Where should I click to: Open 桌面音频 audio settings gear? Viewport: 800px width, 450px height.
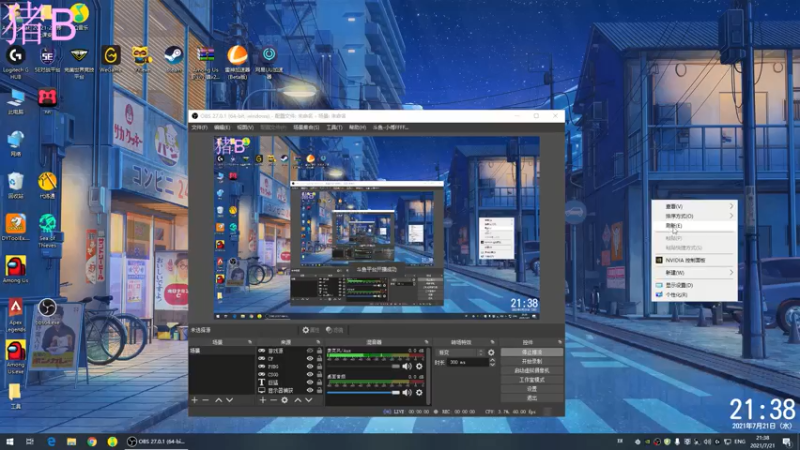click(x=419, y=392)
